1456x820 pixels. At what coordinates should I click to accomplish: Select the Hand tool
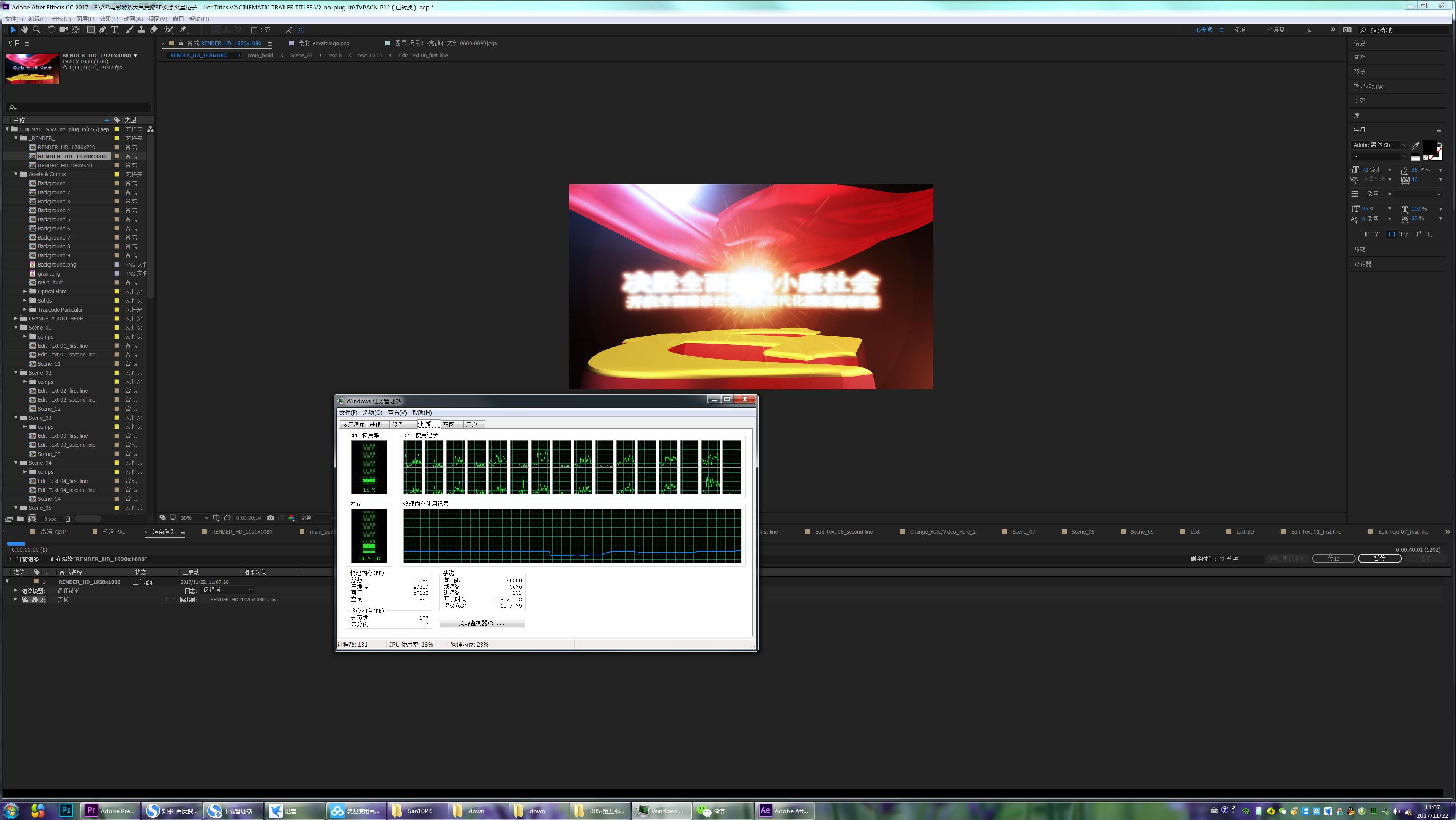[25, 29]
